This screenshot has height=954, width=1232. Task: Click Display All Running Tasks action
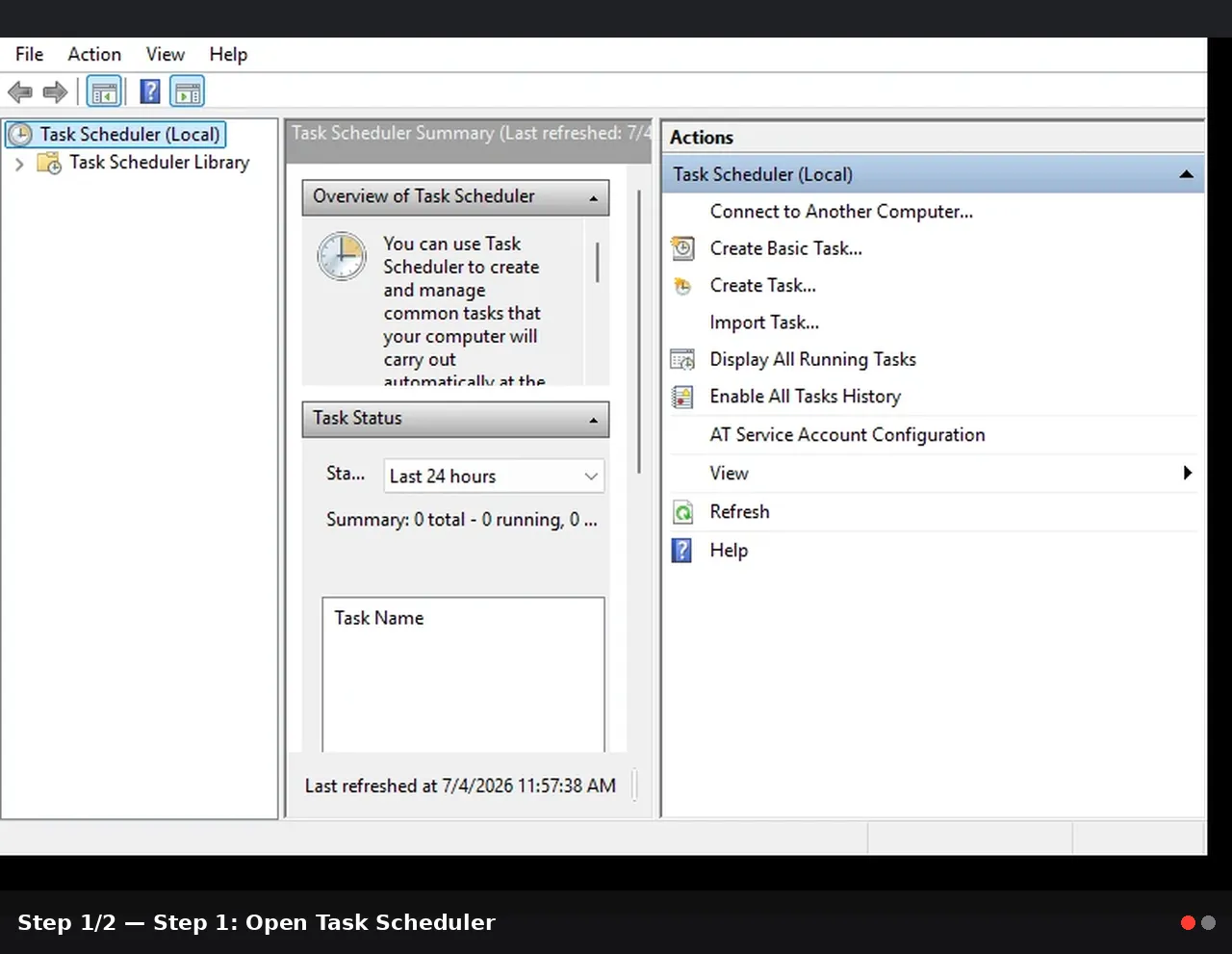812,360
